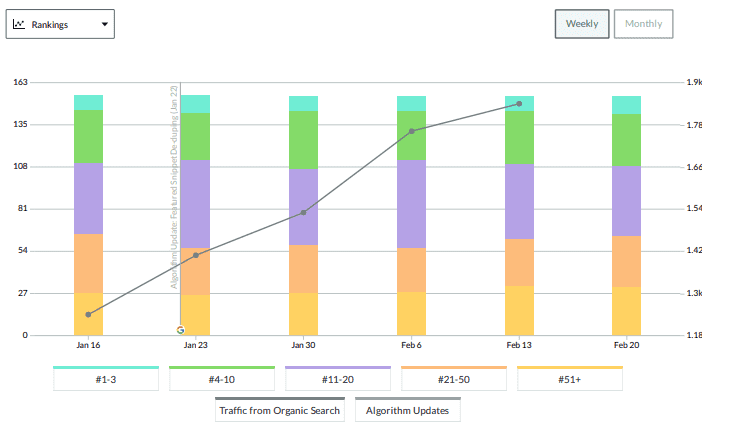
Task: Open the Rankings dropdown arrow
Action: tap(104, 24)
